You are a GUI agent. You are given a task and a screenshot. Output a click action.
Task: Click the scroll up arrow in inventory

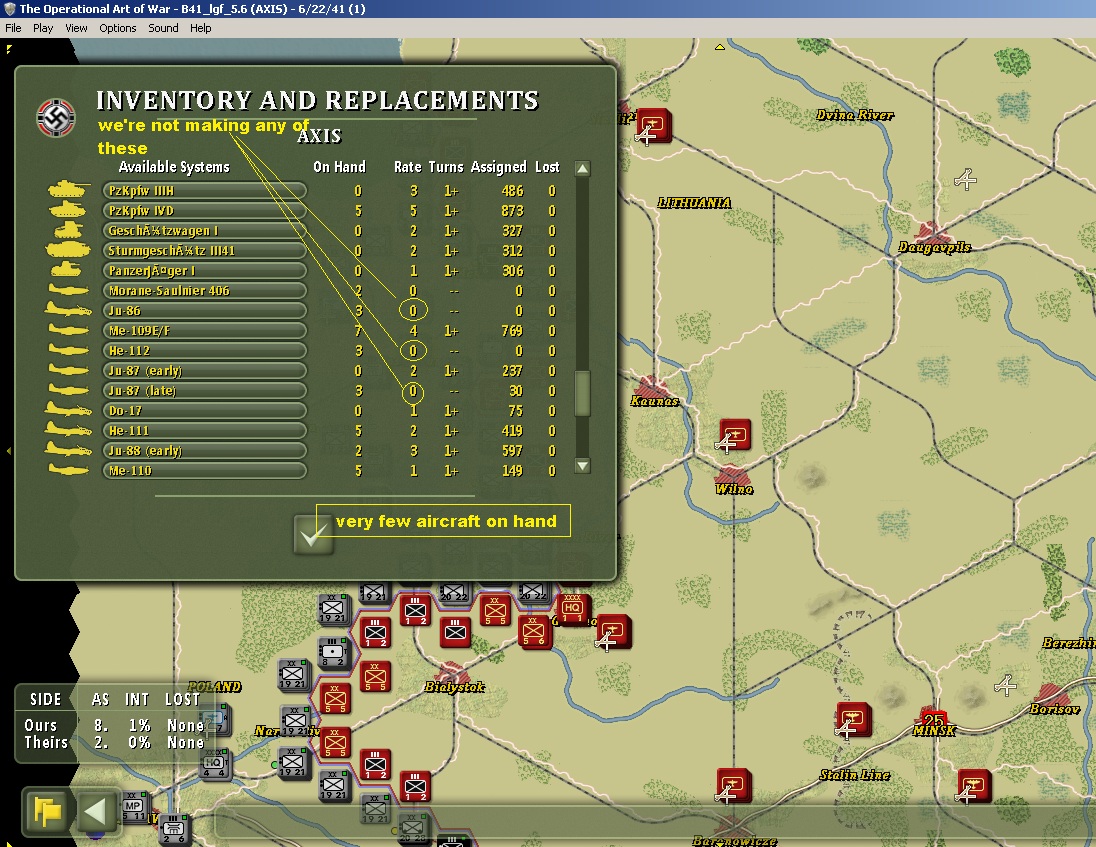click(x=582, y=168)
